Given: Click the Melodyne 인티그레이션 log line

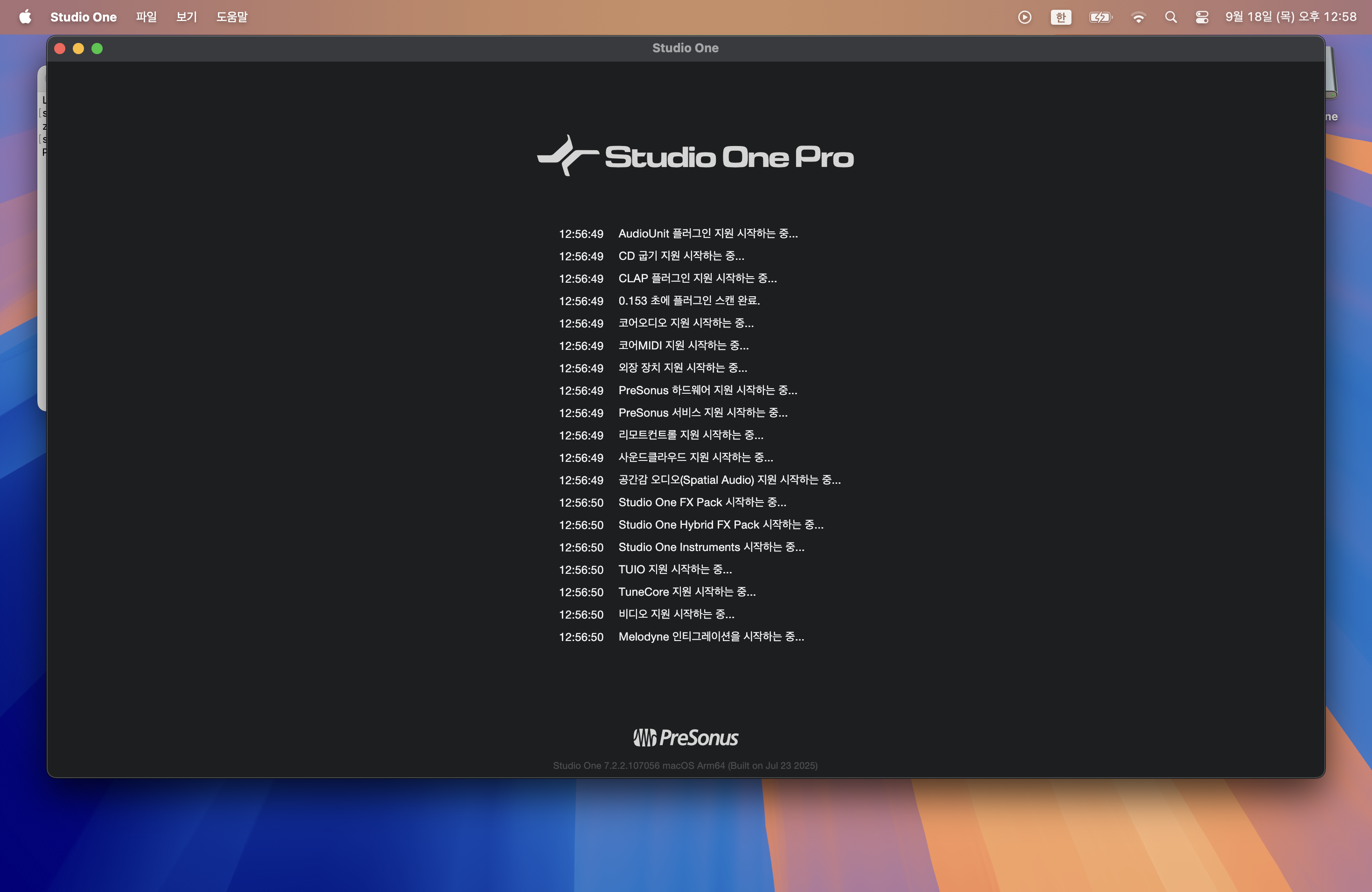Looking at the screenshot, I should (x=681, y=637).
